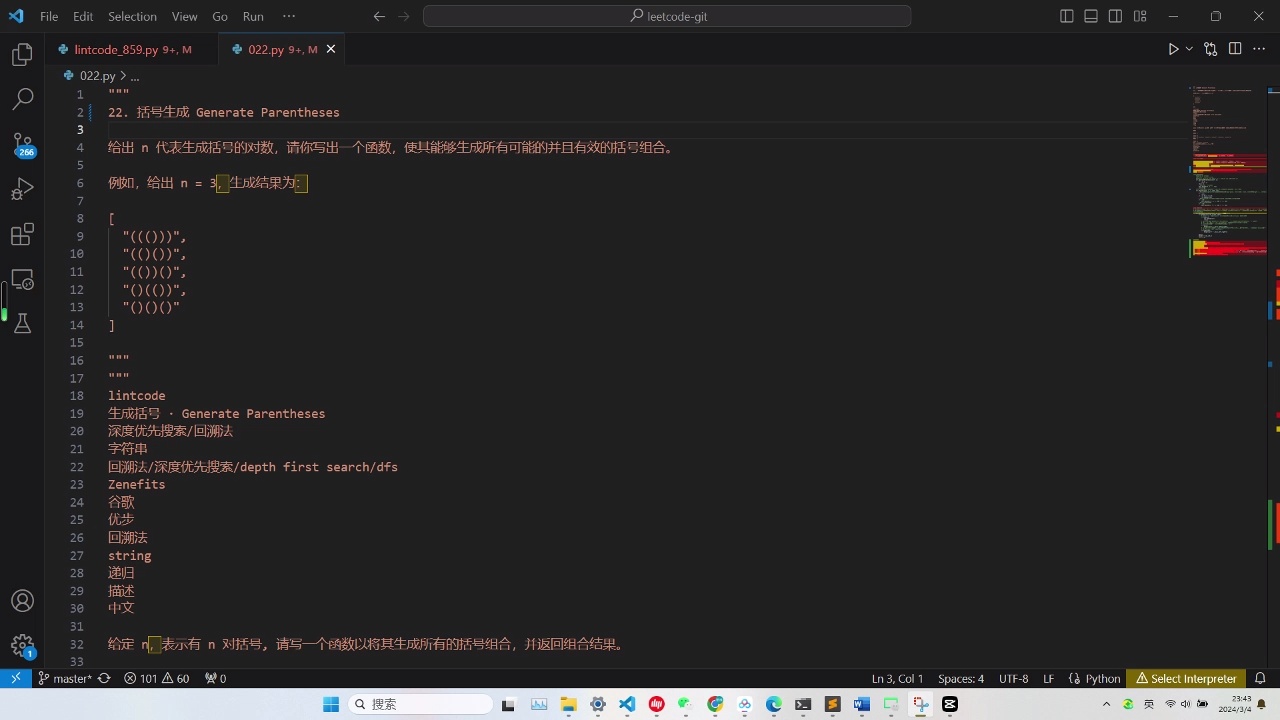The height and width of the screenshot is (720, 1280).
Task: Open the Extensions view
Action: [22, 234]
